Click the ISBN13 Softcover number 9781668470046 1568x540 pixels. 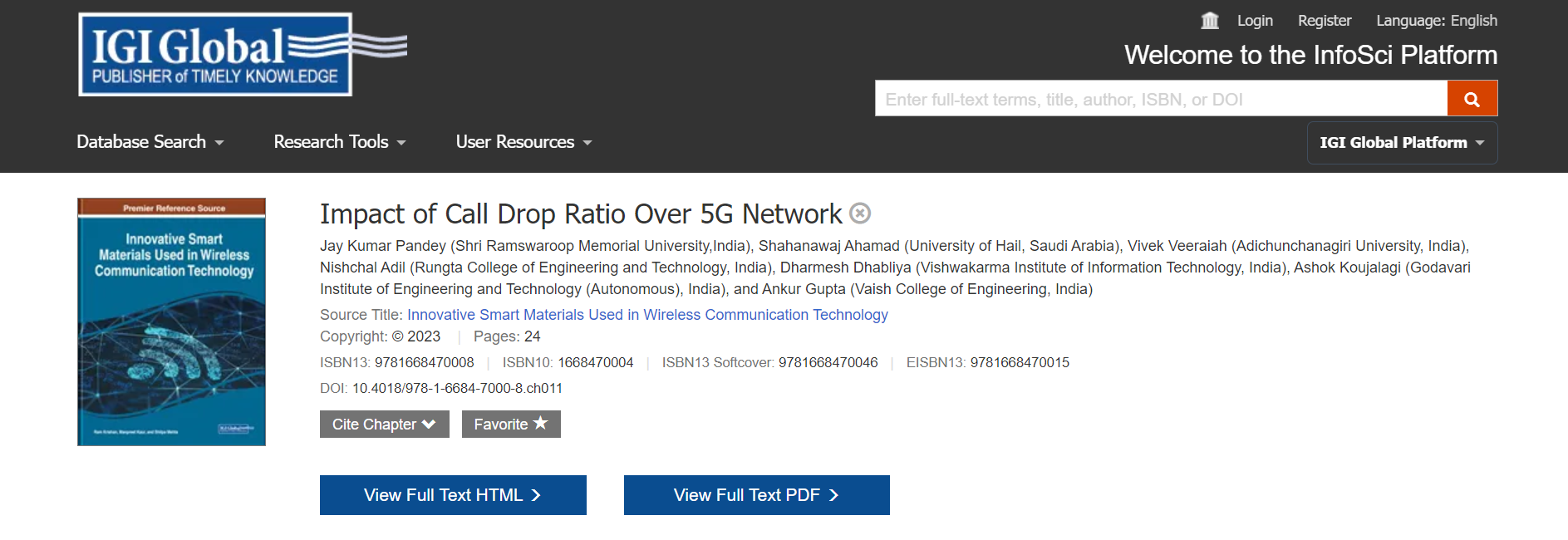[x=828, y=362]
